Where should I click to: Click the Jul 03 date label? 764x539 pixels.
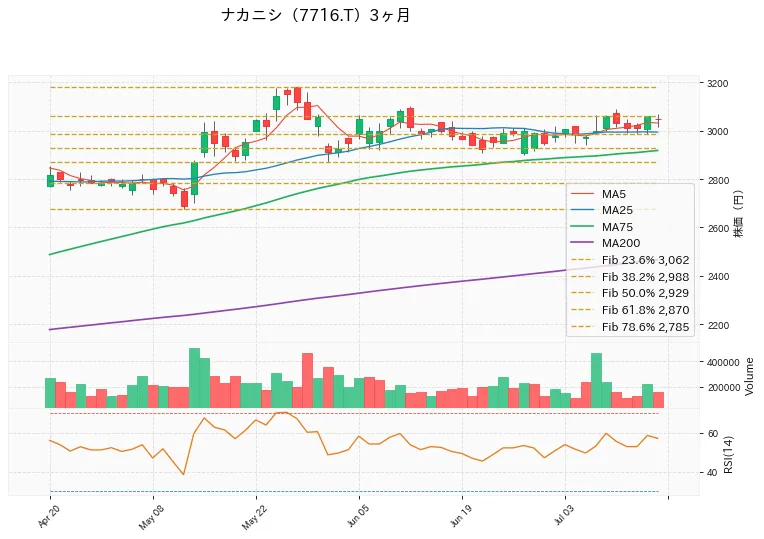click(564, 516)
